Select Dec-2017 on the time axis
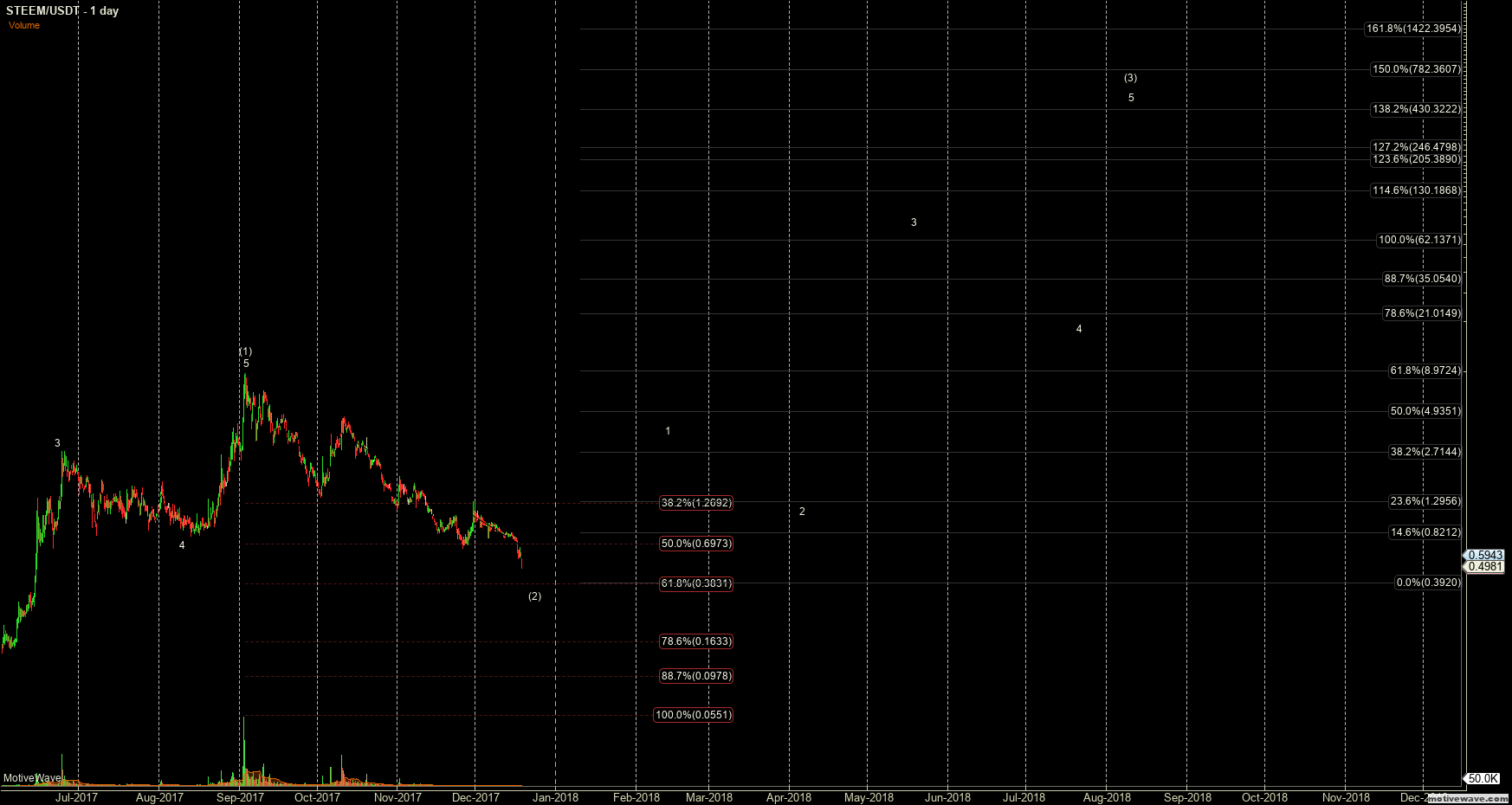 click(475, 797)
